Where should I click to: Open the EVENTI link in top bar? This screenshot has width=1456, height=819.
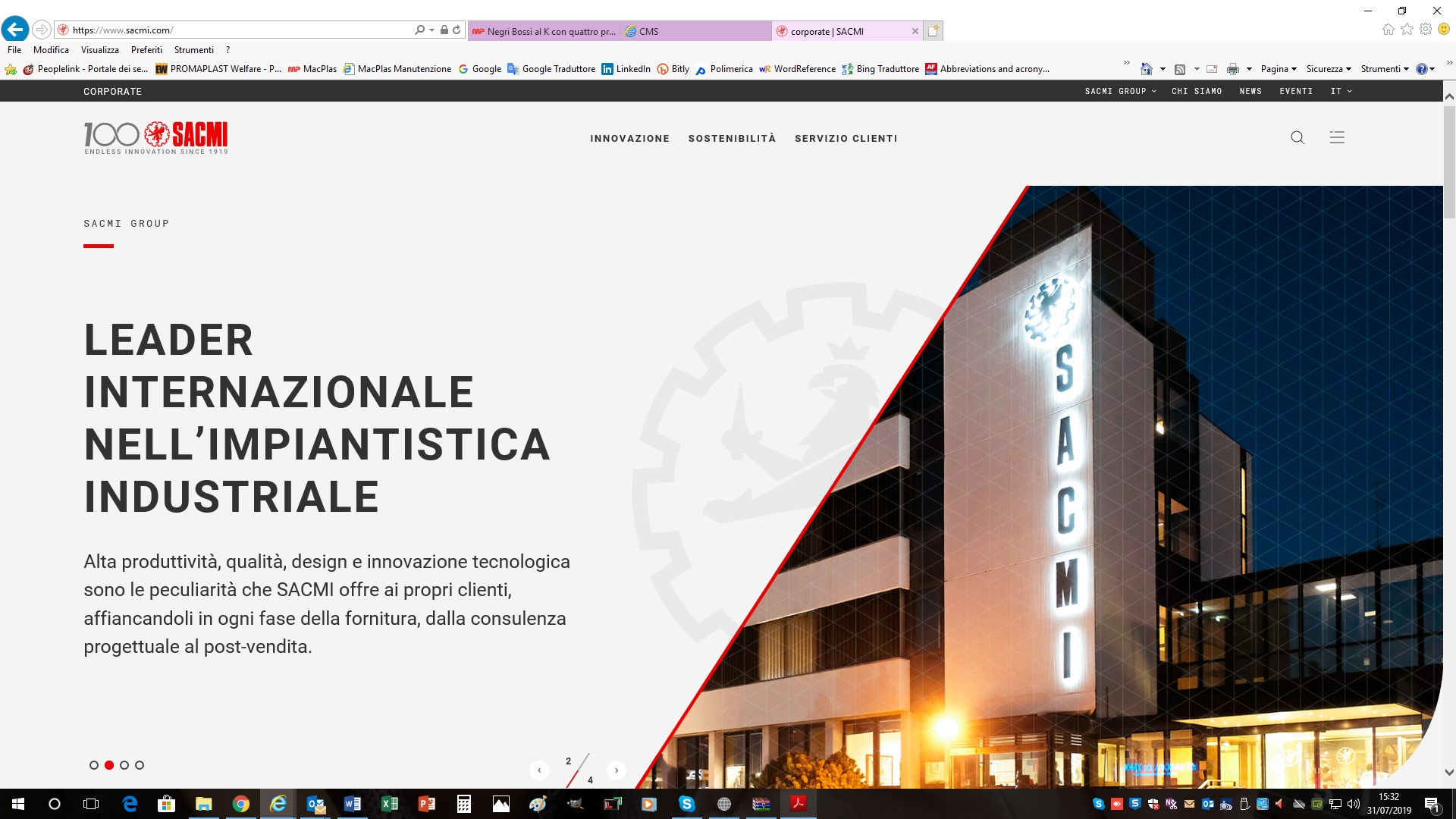[1296, 91]
